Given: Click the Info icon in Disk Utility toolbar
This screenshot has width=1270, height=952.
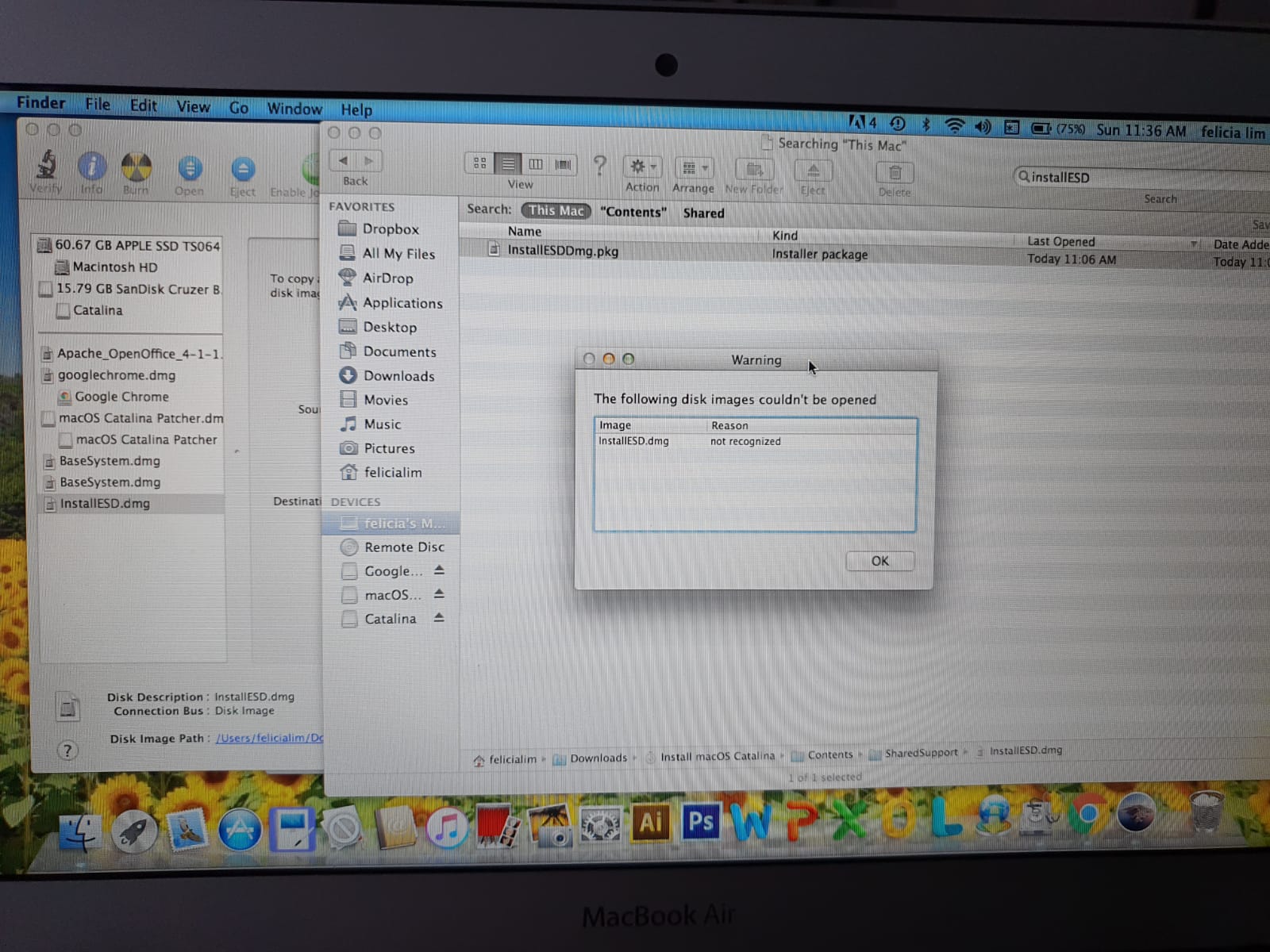Looking at the screenshot, I should coord(92,166).
